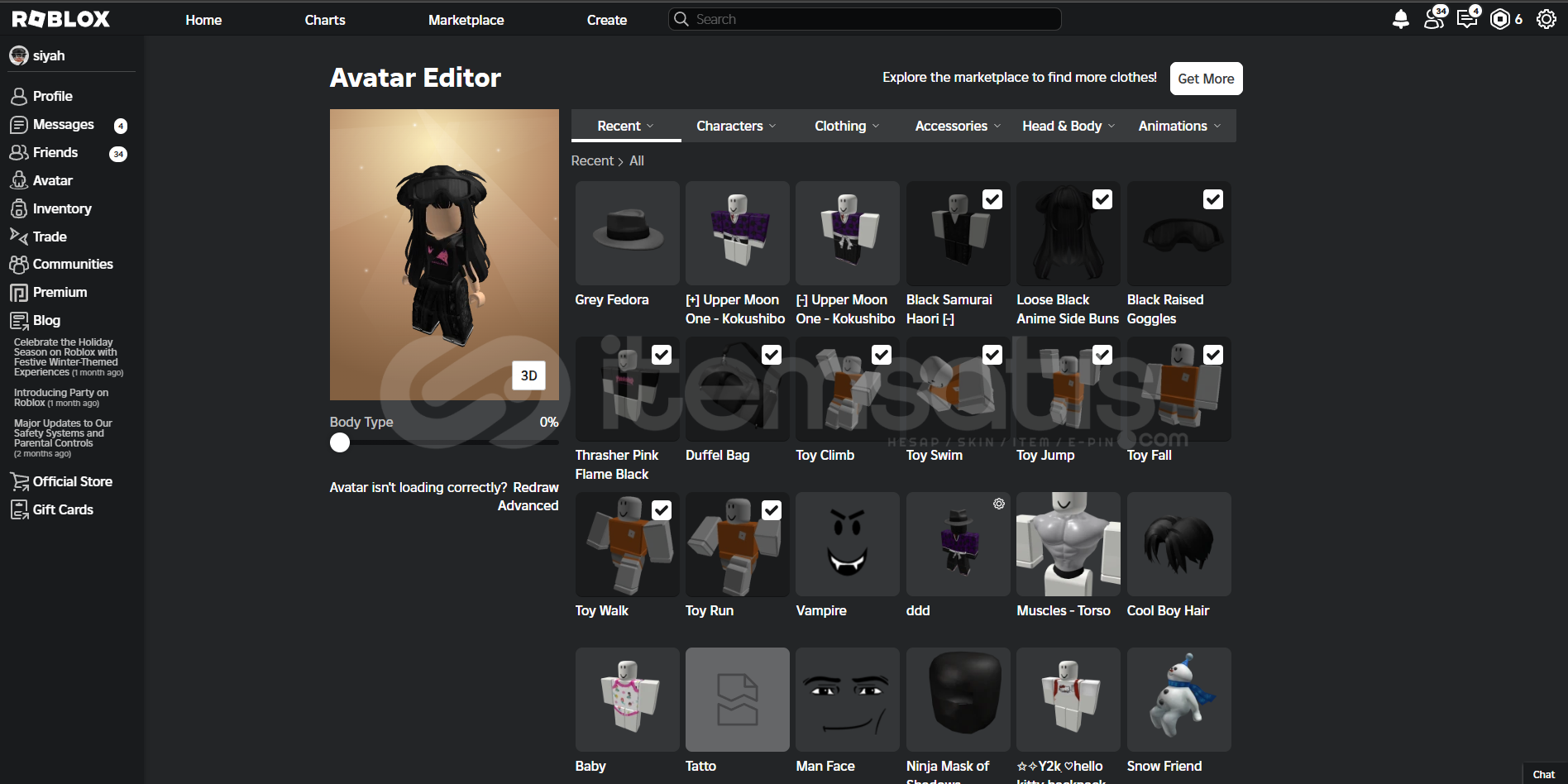Click the Profile sidebar icon
1568x784 pixels.
tap(19, 97)
